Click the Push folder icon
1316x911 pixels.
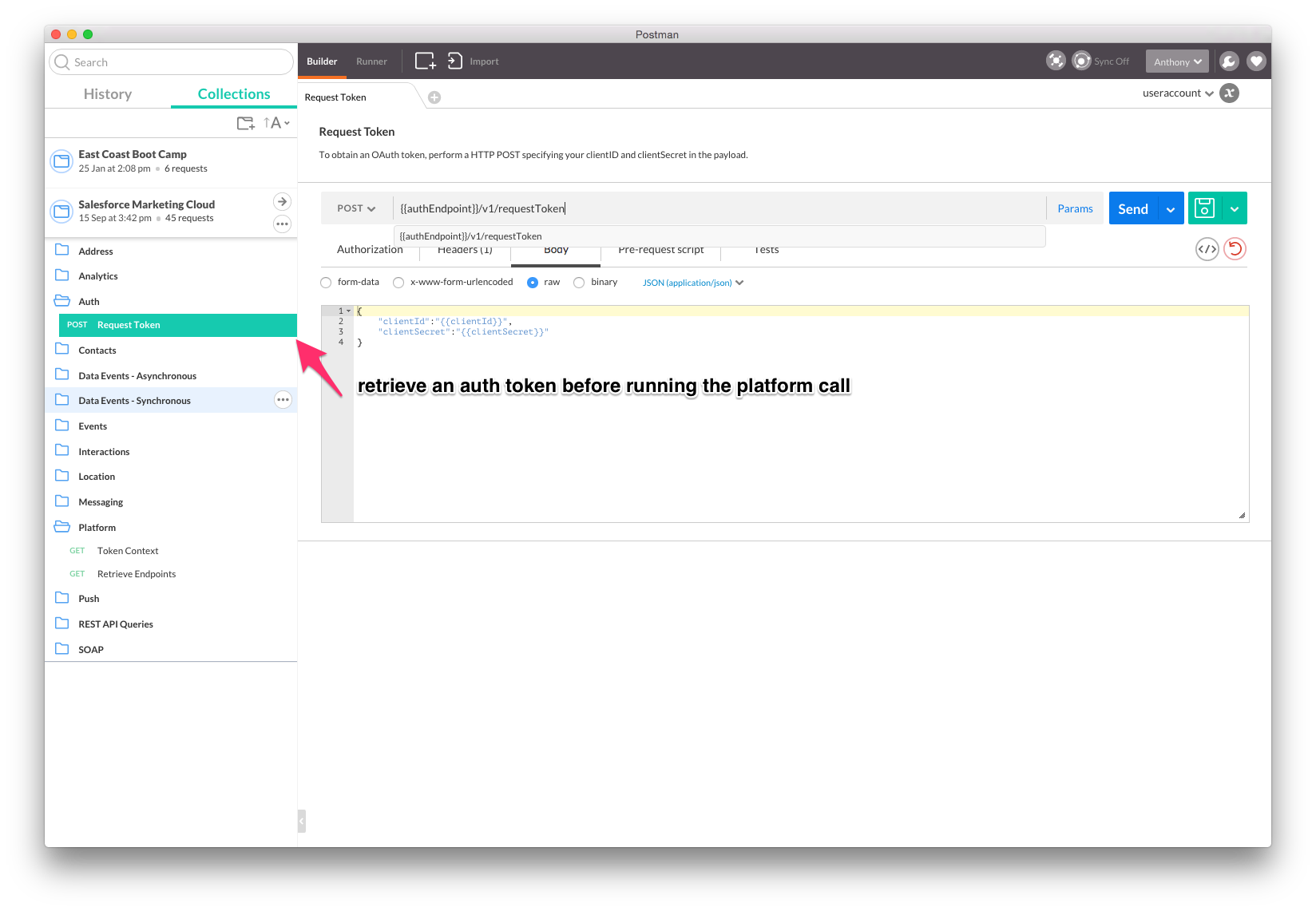tap(61, 597)
